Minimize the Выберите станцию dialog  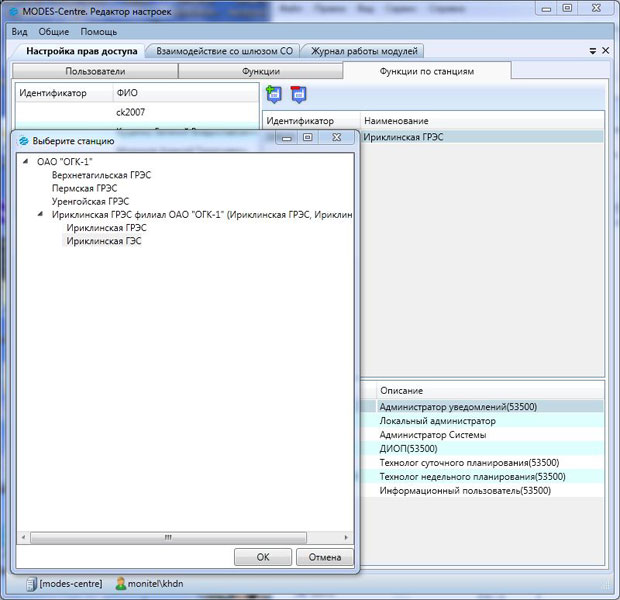click(x=287, y=138)
